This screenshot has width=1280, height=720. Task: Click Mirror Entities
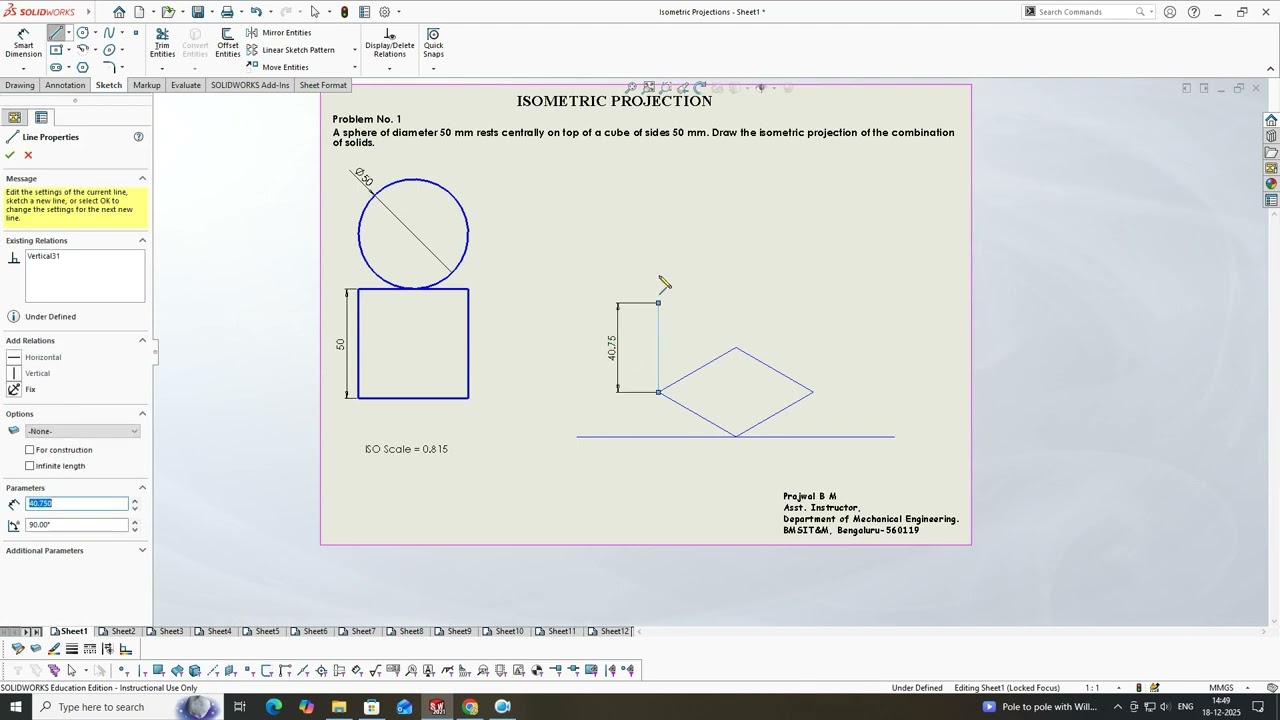(279, 33)
